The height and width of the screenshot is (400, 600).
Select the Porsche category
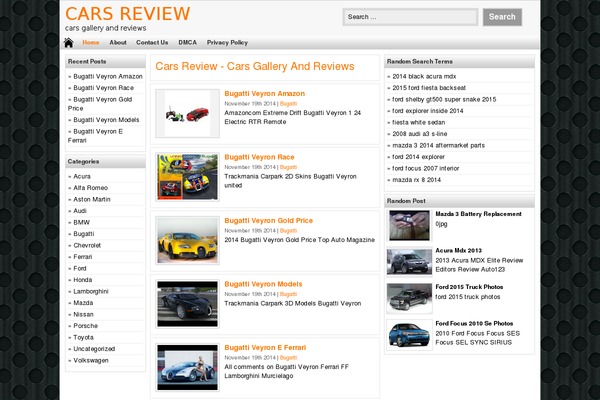pyautogui.click(x=85, y=326)
